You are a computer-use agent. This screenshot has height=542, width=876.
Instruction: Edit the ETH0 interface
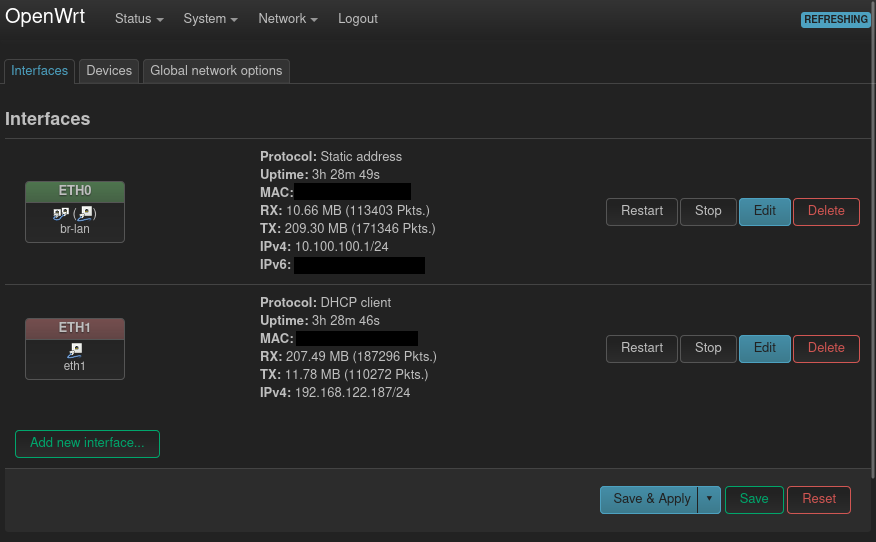(765, 211)
